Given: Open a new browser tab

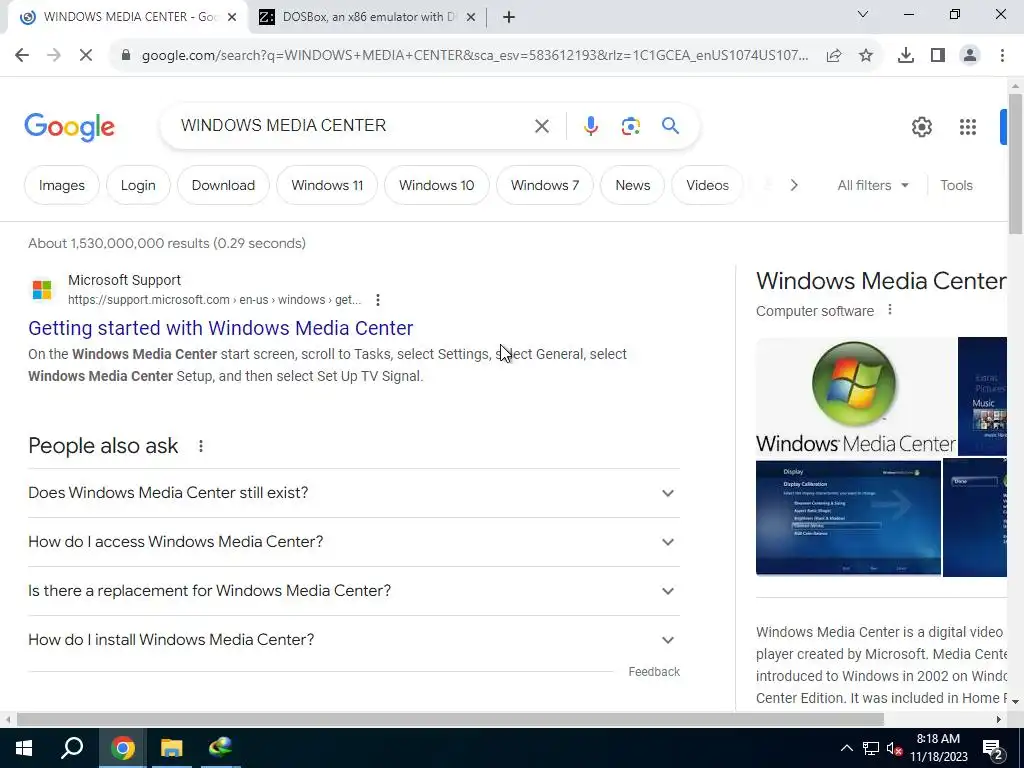Looking at the screenshot, I should 509,17.
